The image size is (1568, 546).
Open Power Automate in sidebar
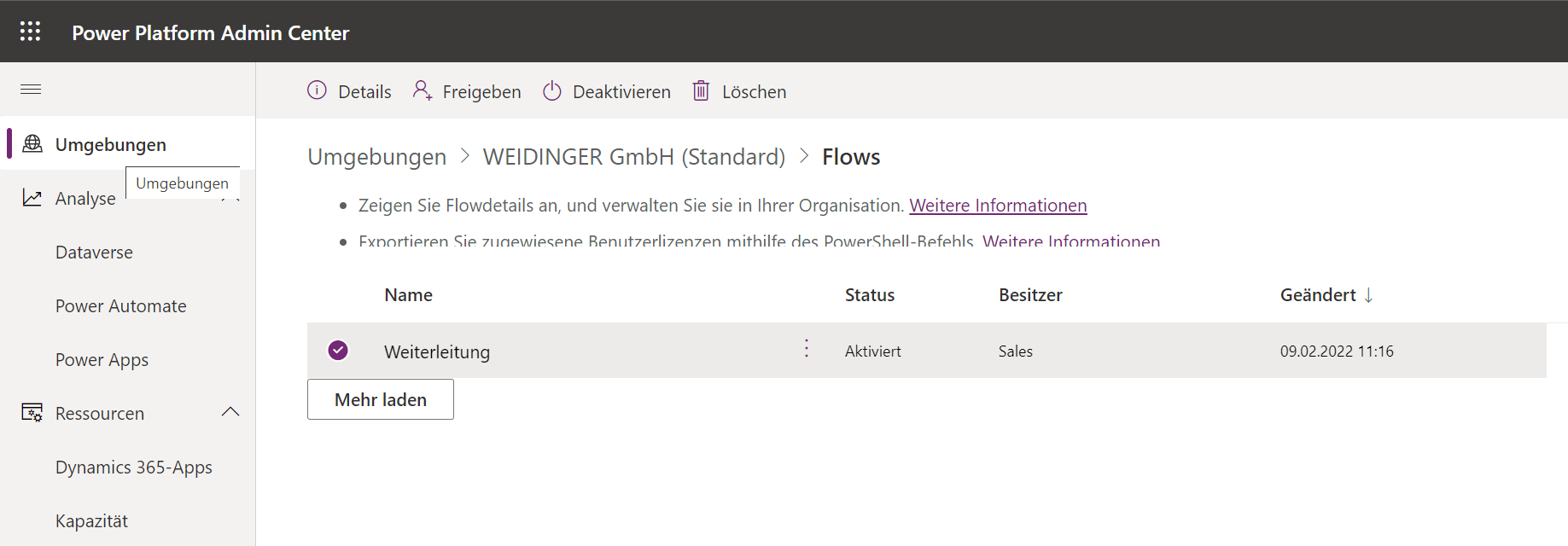[x=120, y=306]
